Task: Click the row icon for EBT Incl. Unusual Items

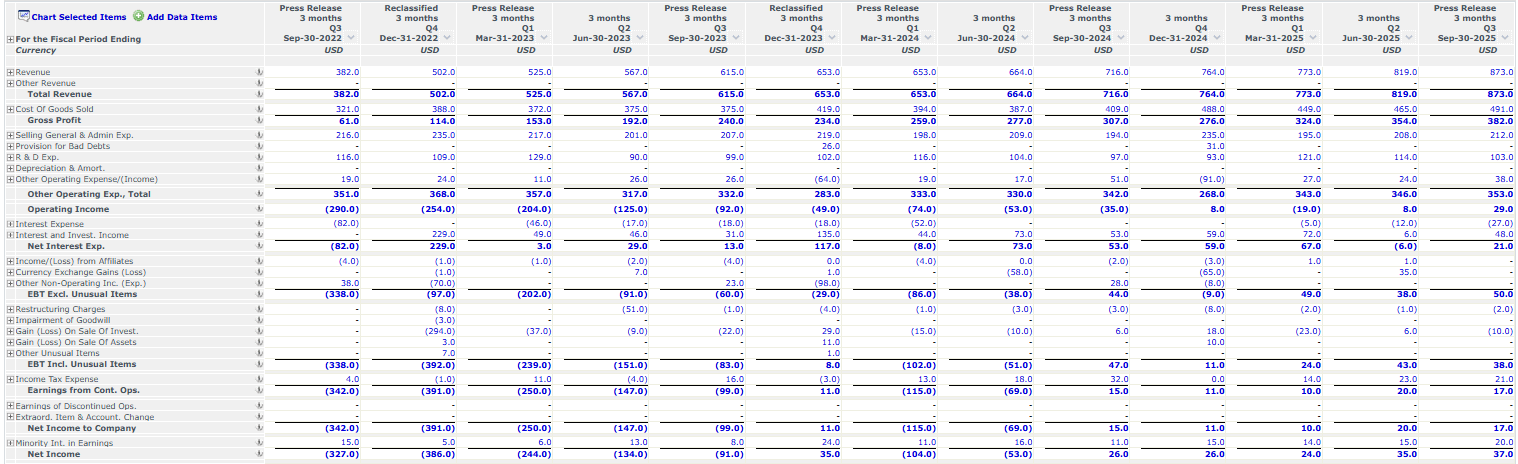Action: pos(259,364)
